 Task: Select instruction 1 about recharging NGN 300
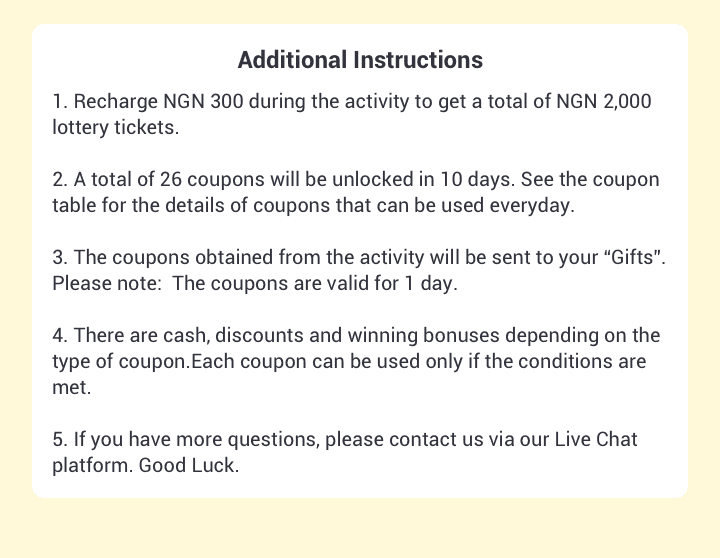tap(354, 115)
